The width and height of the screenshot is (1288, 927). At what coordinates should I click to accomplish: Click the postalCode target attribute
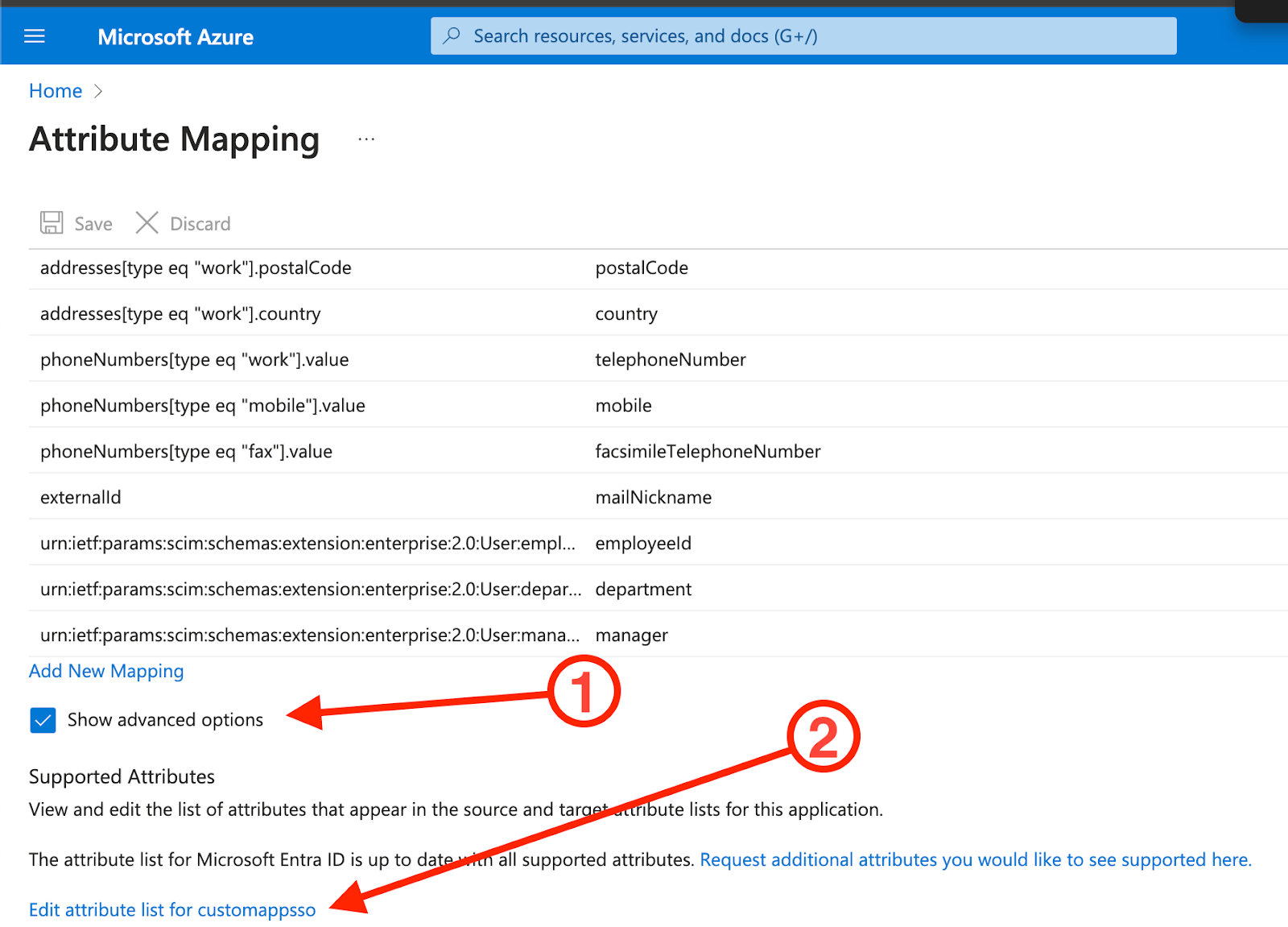click(x=642, y=268)
